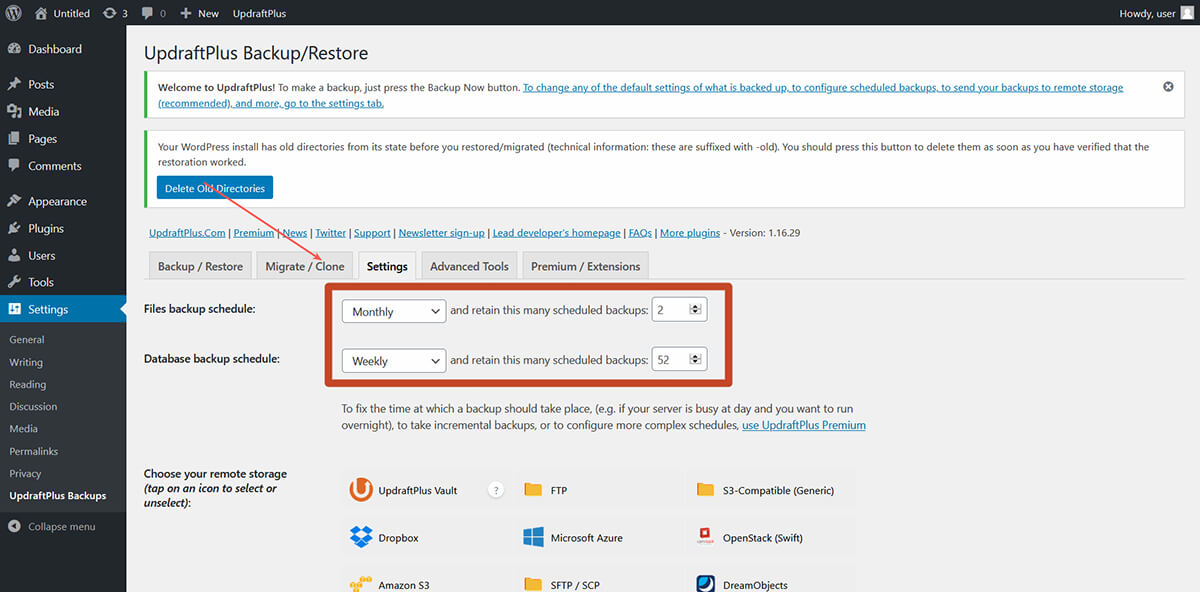
Task: Open UpdraftPlus menu in the top admin bar
Action: [259, 13]
